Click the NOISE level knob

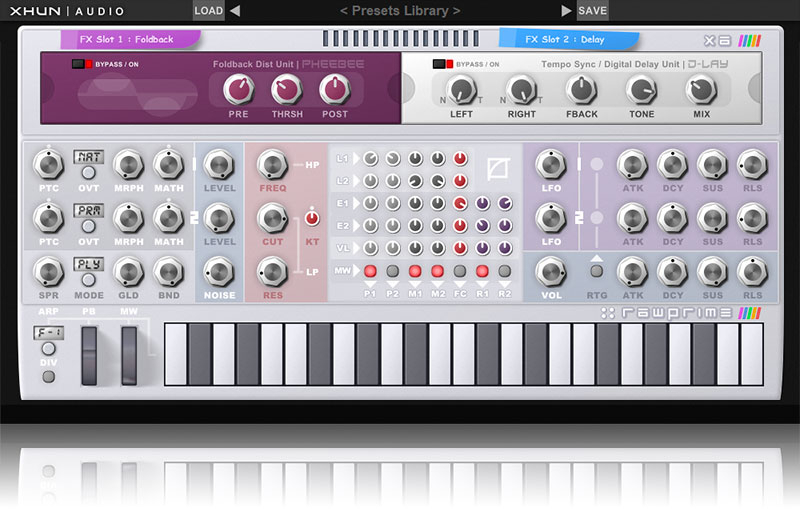219,271
